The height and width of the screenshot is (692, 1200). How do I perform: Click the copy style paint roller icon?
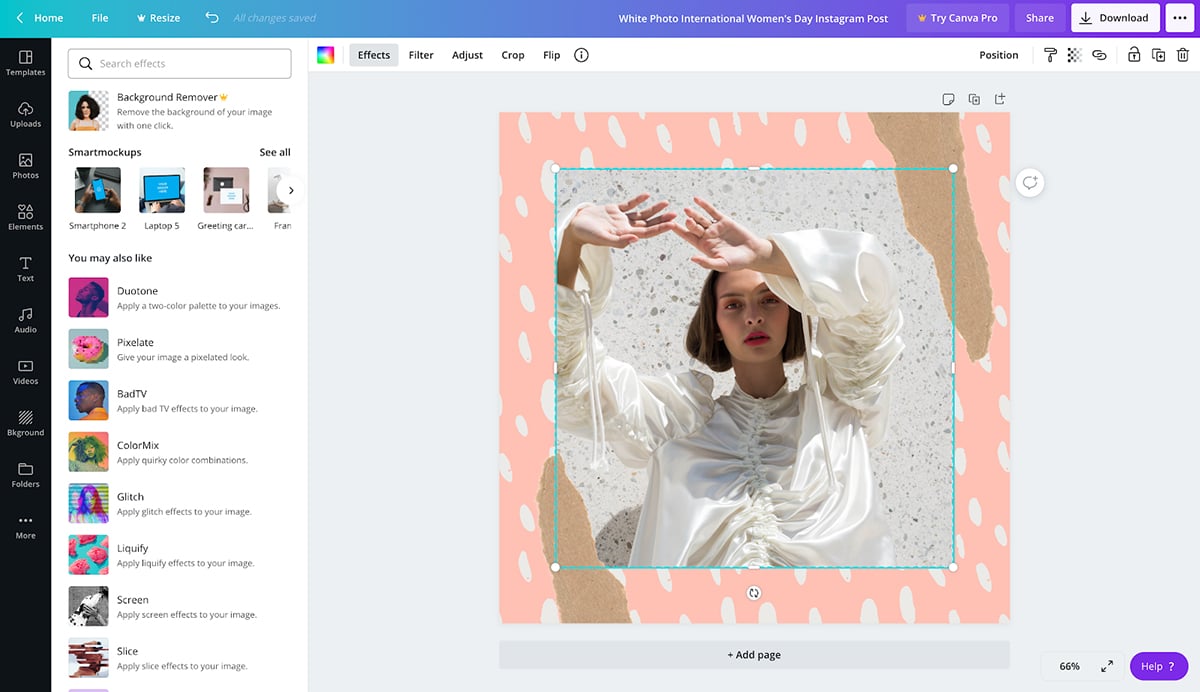tap(1050, 55)
